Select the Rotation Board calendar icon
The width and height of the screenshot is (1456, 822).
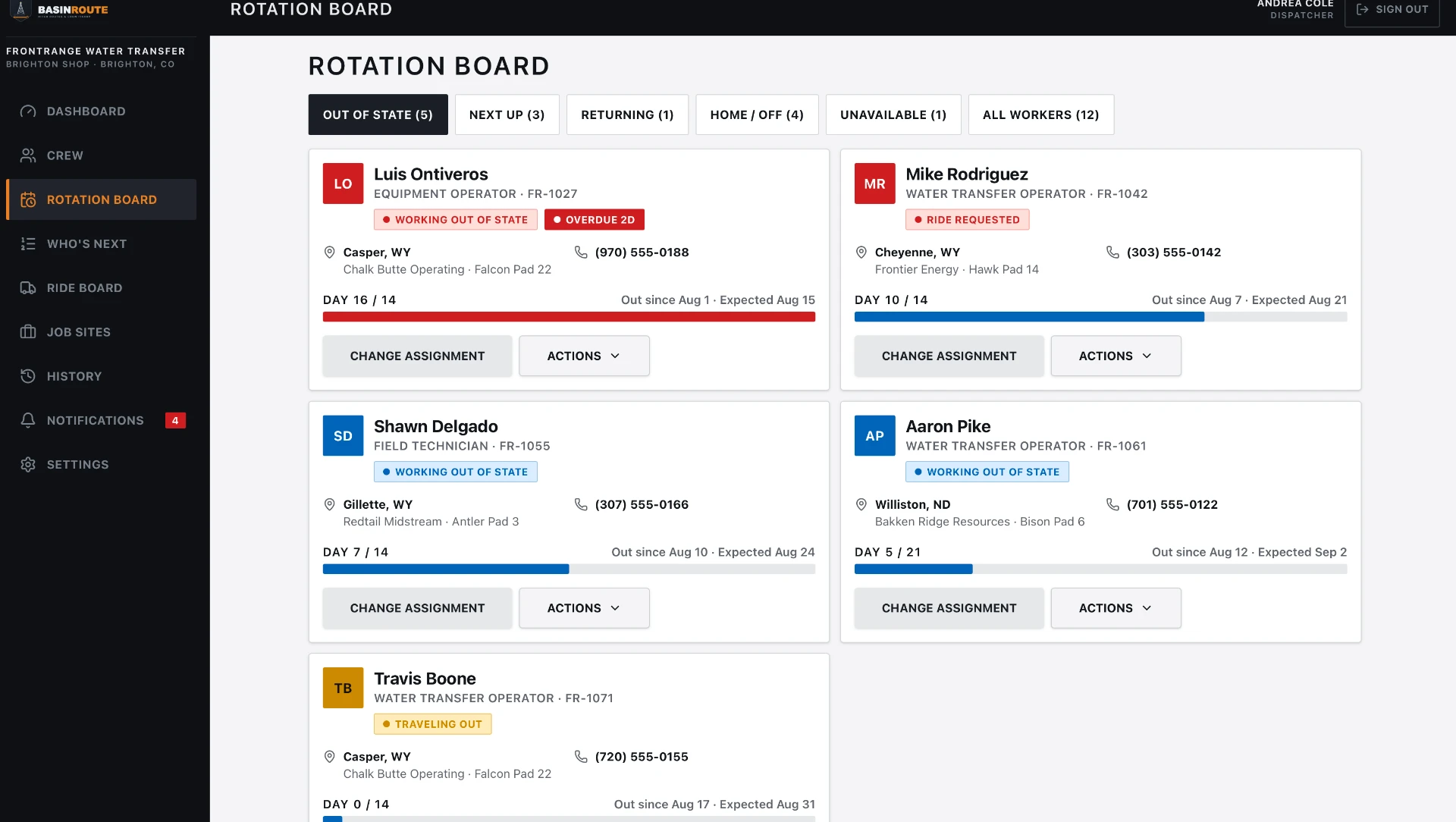pyautogui.click(x=28, y=199)
